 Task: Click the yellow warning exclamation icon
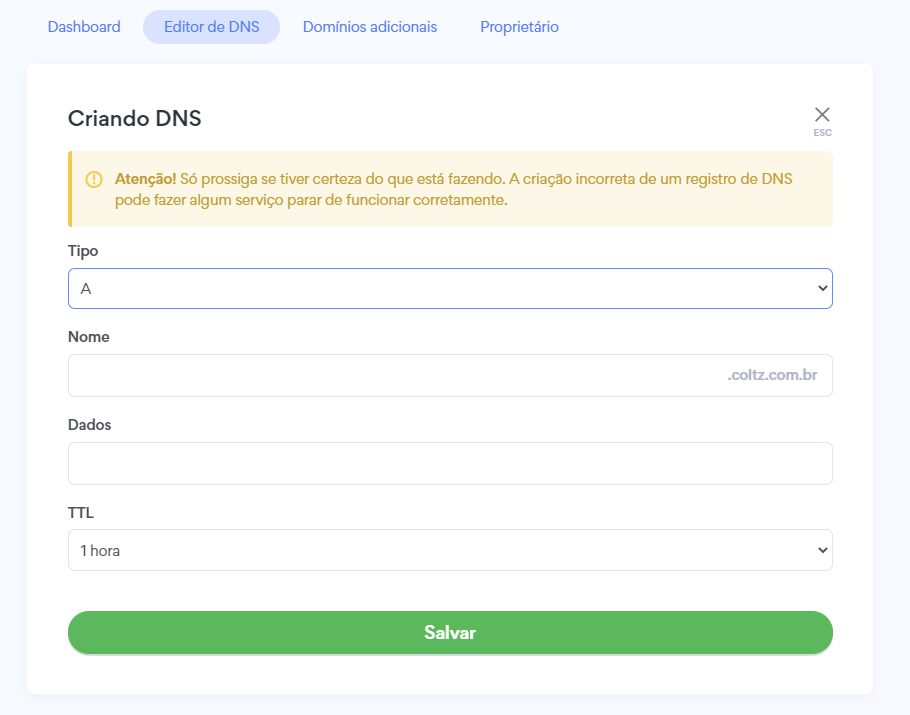[x=94, y=179]
